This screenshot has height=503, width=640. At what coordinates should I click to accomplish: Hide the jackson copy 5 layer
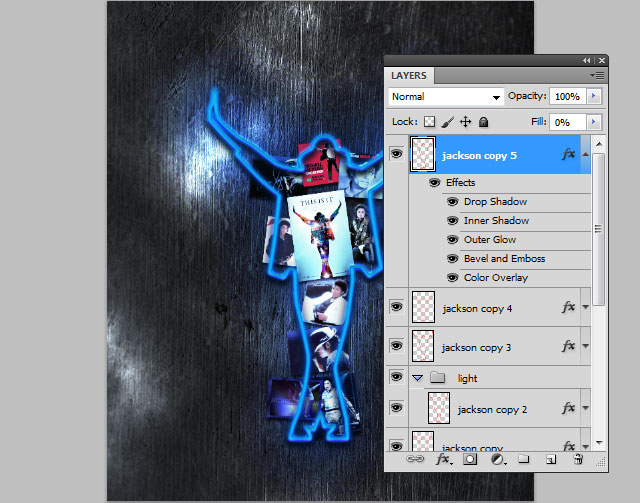click(396, 154)
